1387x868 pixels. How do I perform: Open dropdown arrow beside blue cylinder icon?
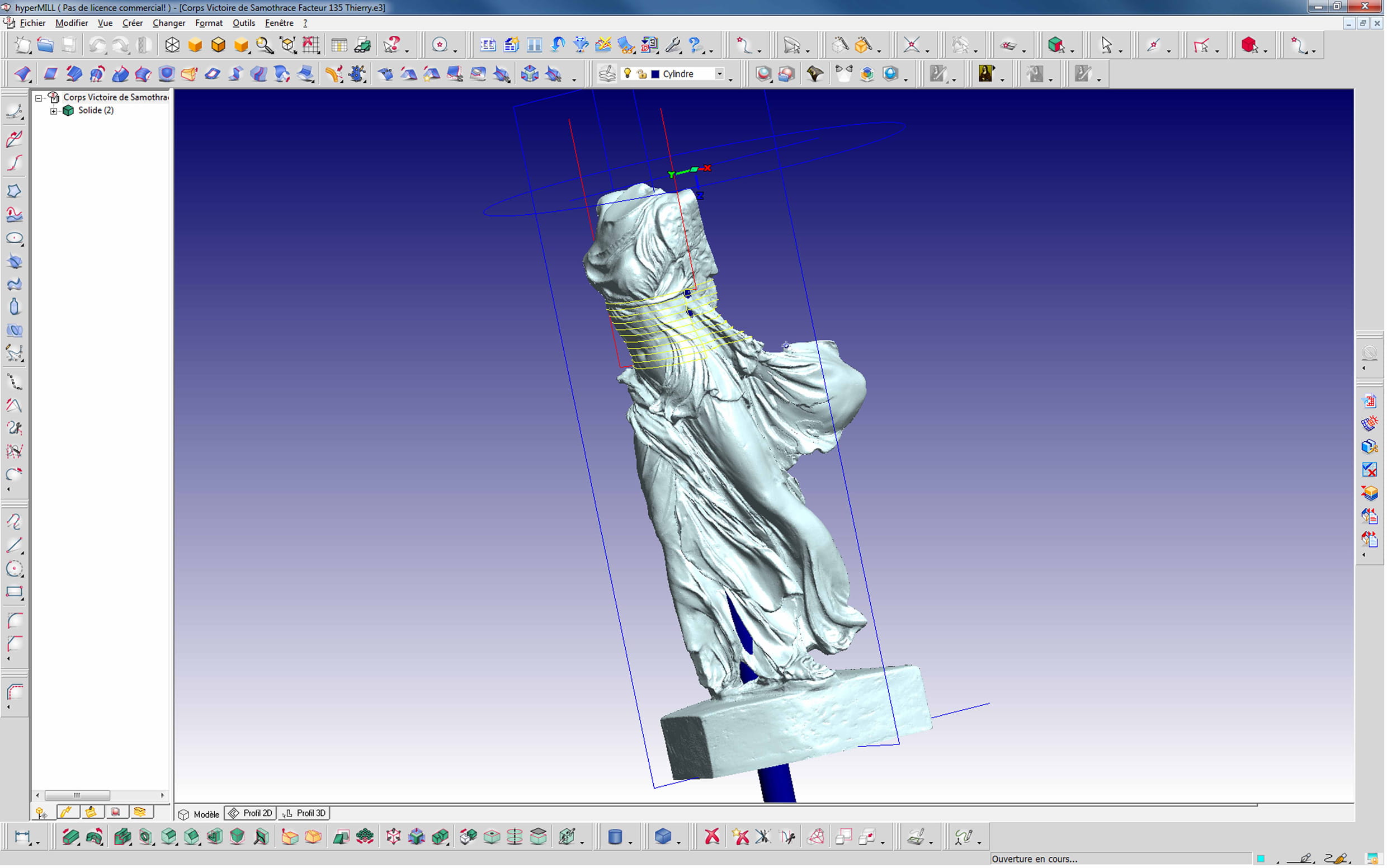pyautogui.click(x=630, y=842)
